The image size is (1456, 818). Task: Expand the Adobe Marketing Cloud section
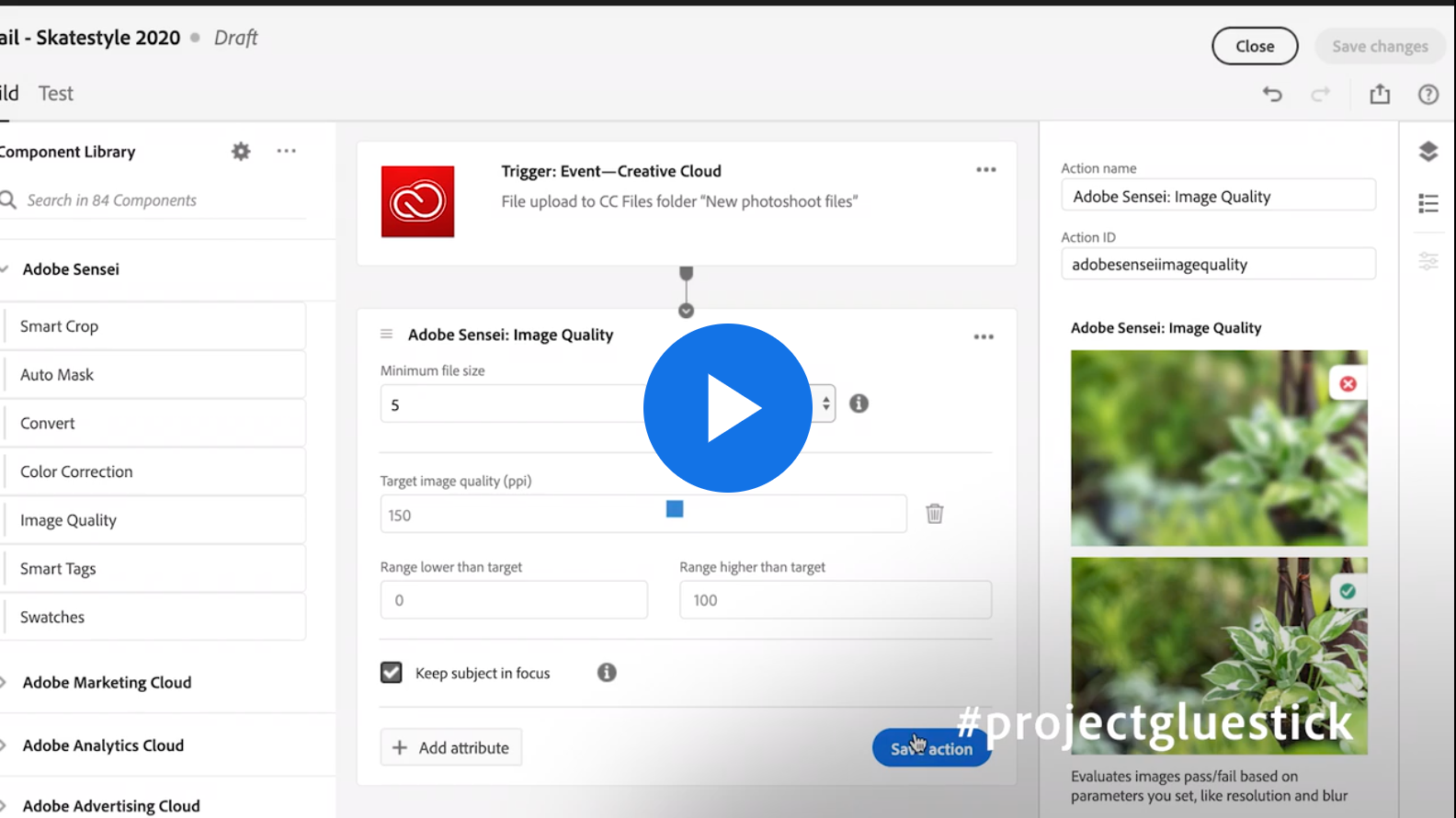(x=4, y=682)
